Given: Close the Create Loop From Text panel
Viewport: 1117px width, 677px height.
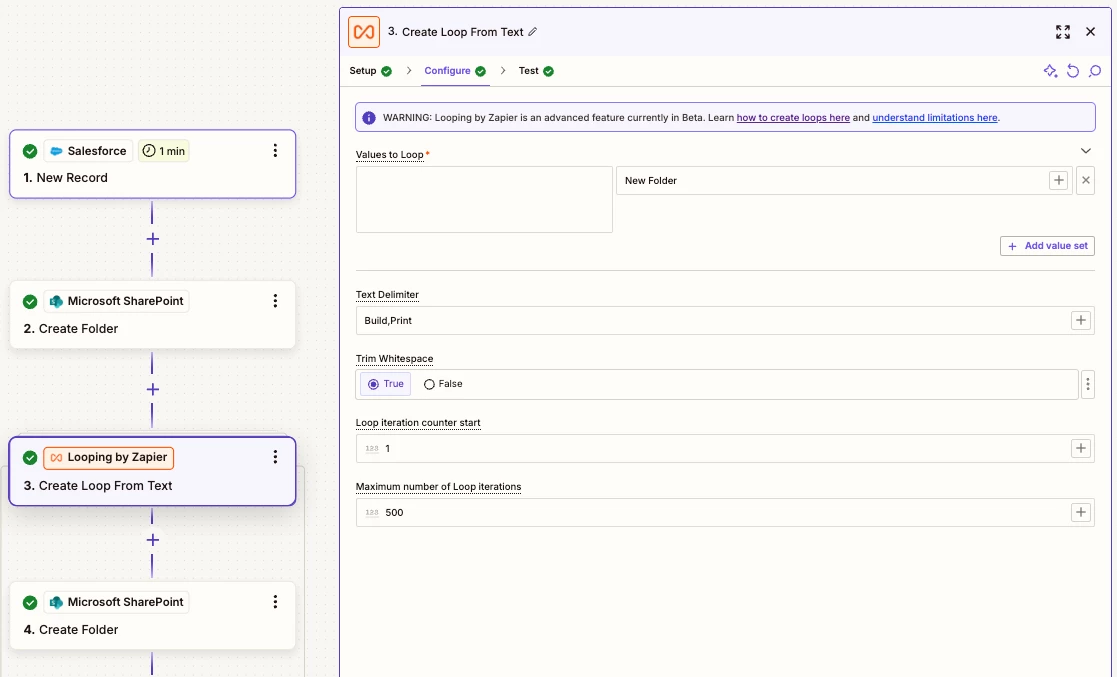Looking at the screenshot, I should point(1090,32).
